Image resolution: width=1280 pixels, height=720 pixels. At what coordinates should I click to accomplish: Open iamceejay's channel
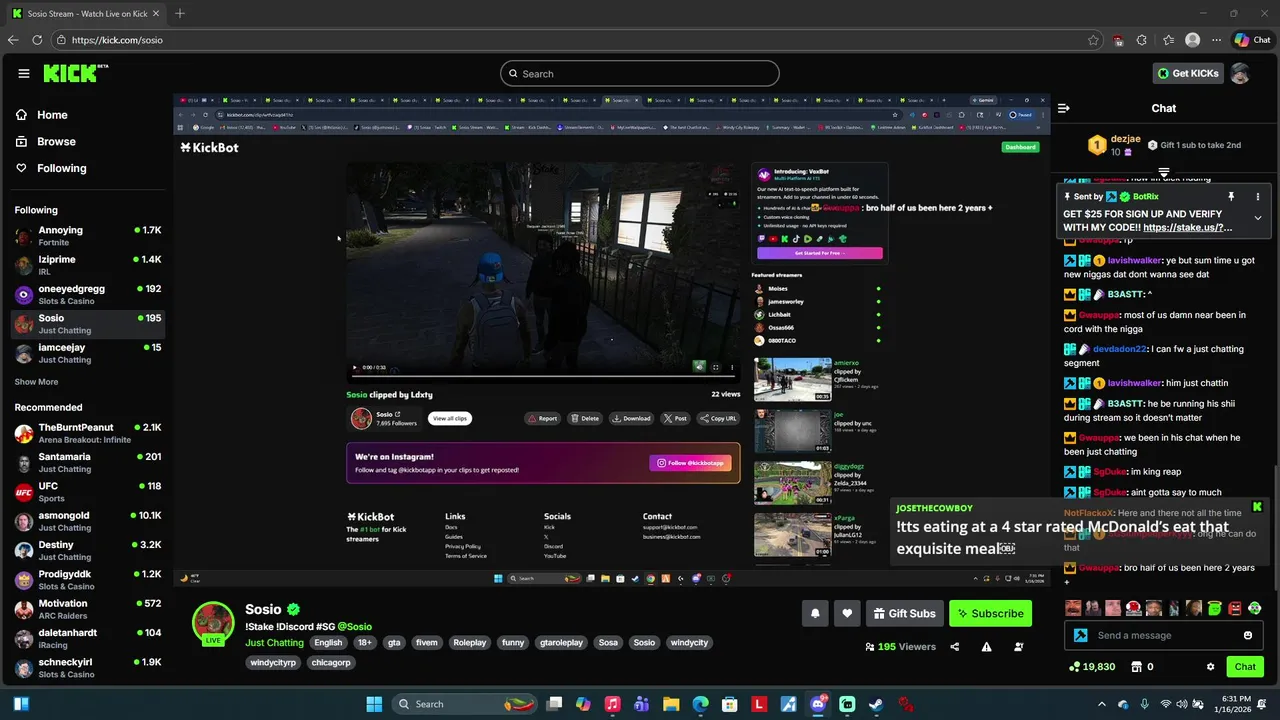point(88,353)
